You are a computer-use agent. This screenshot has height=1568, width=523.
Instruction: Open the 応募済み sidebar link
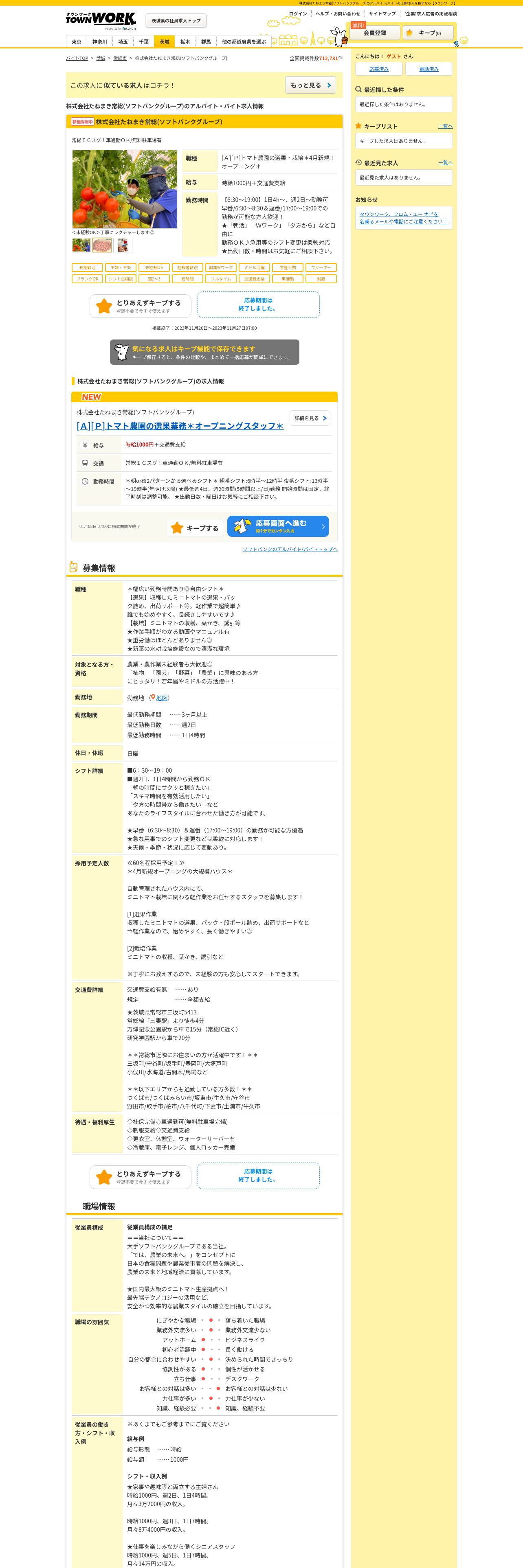point(379,69)
